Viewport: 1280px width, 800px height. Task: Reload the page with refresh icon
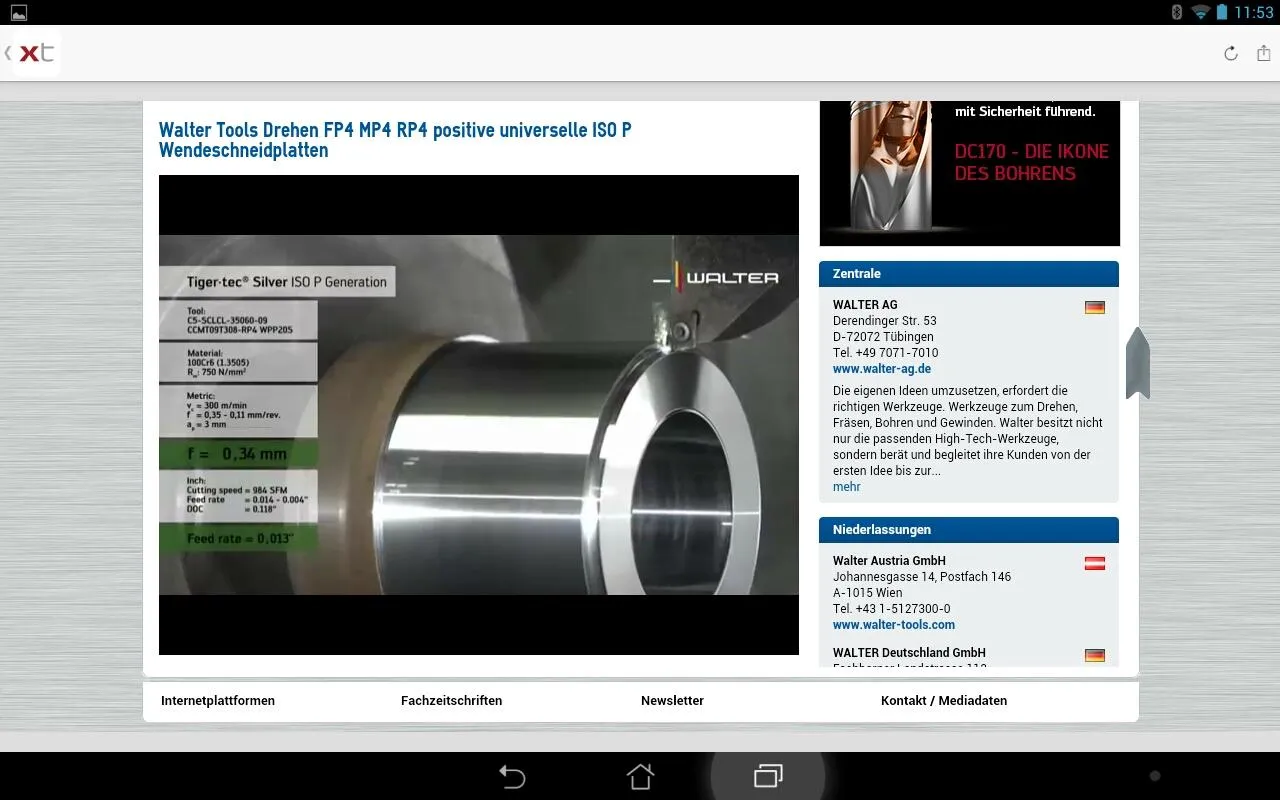click(x=1231, y=53)
